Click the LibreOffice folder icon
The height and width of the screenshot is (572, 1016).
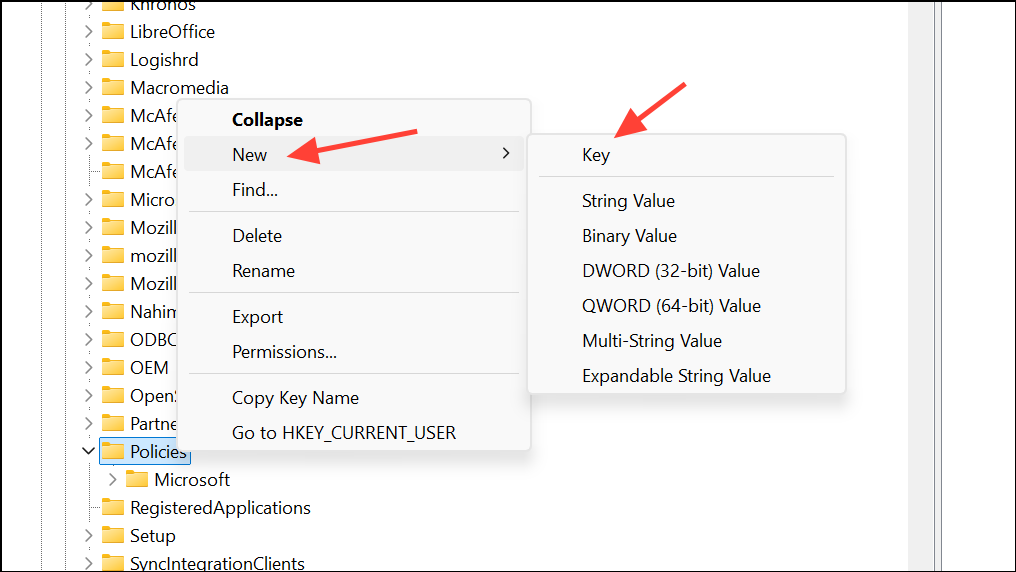[x=113, y=32]
